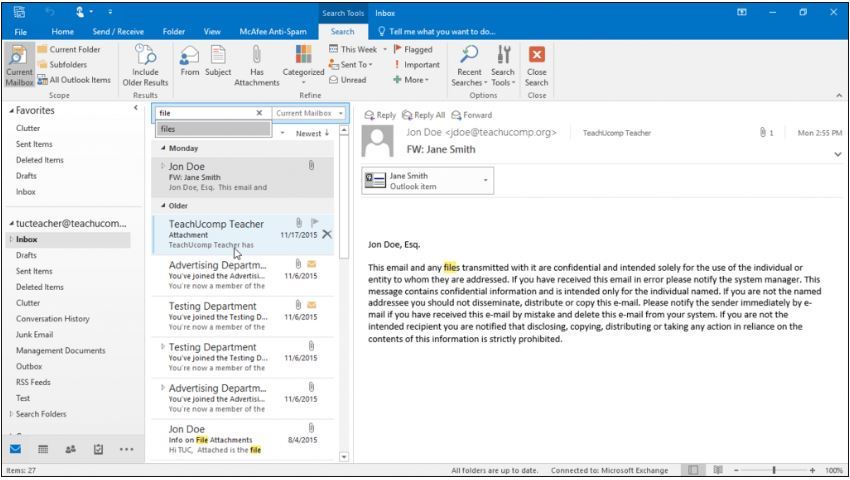Open the Search Tools icon
The height and width of the screenshot is (480, 850).
(x=503, y=54)
